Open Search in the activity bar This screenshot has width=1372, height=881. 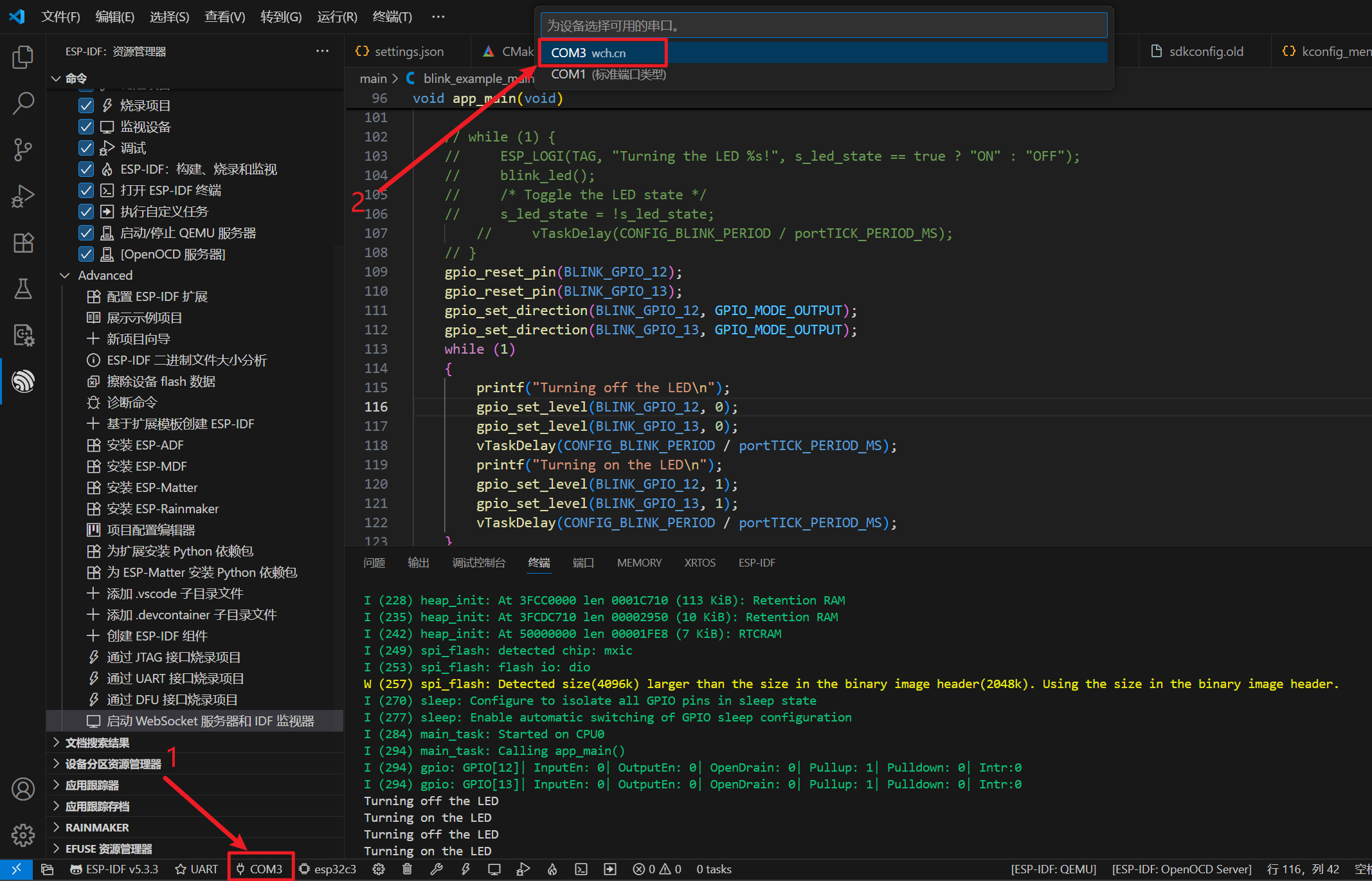click(x=23, y=103)
